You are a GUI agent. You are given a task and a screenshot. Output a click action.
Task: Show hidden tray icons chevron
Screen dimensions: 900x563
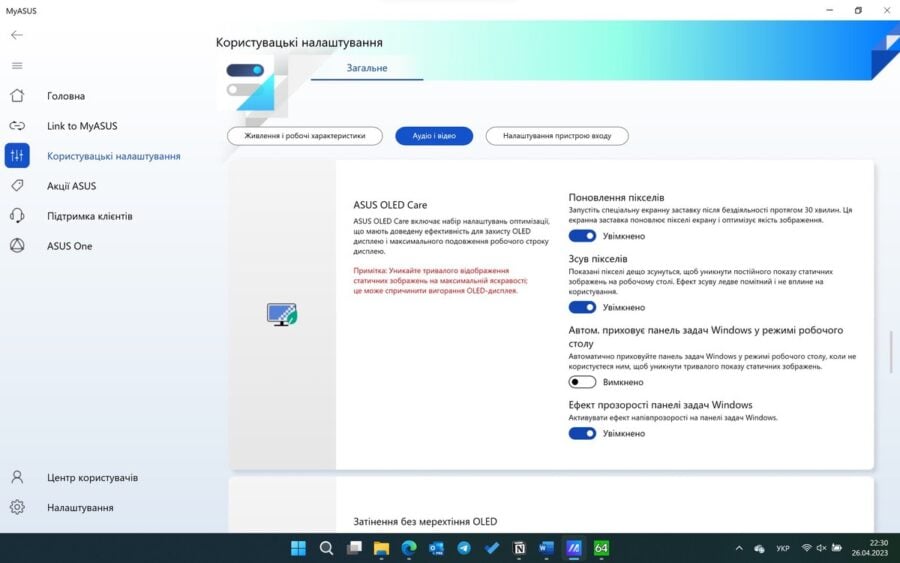click(739, 548)
